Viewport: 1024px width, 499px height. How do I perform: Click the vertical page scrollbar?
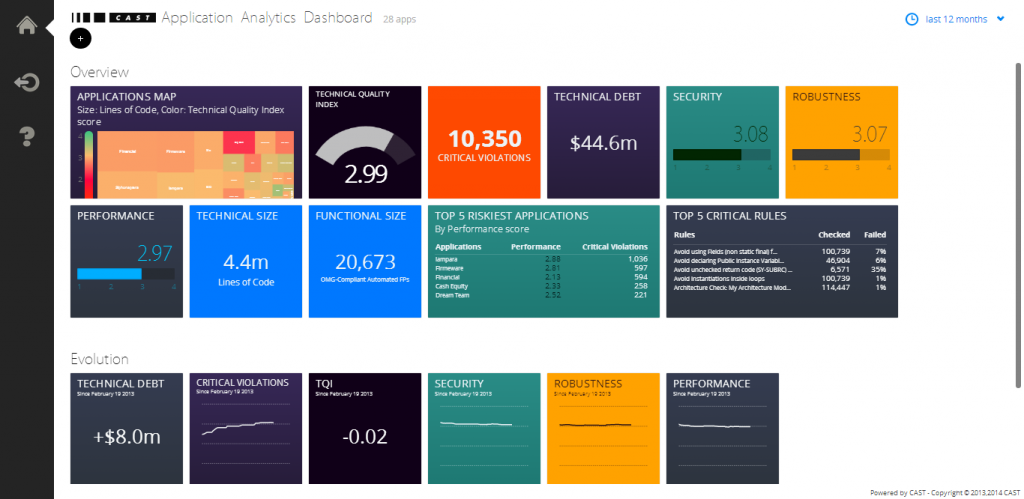pos(1018,220)
